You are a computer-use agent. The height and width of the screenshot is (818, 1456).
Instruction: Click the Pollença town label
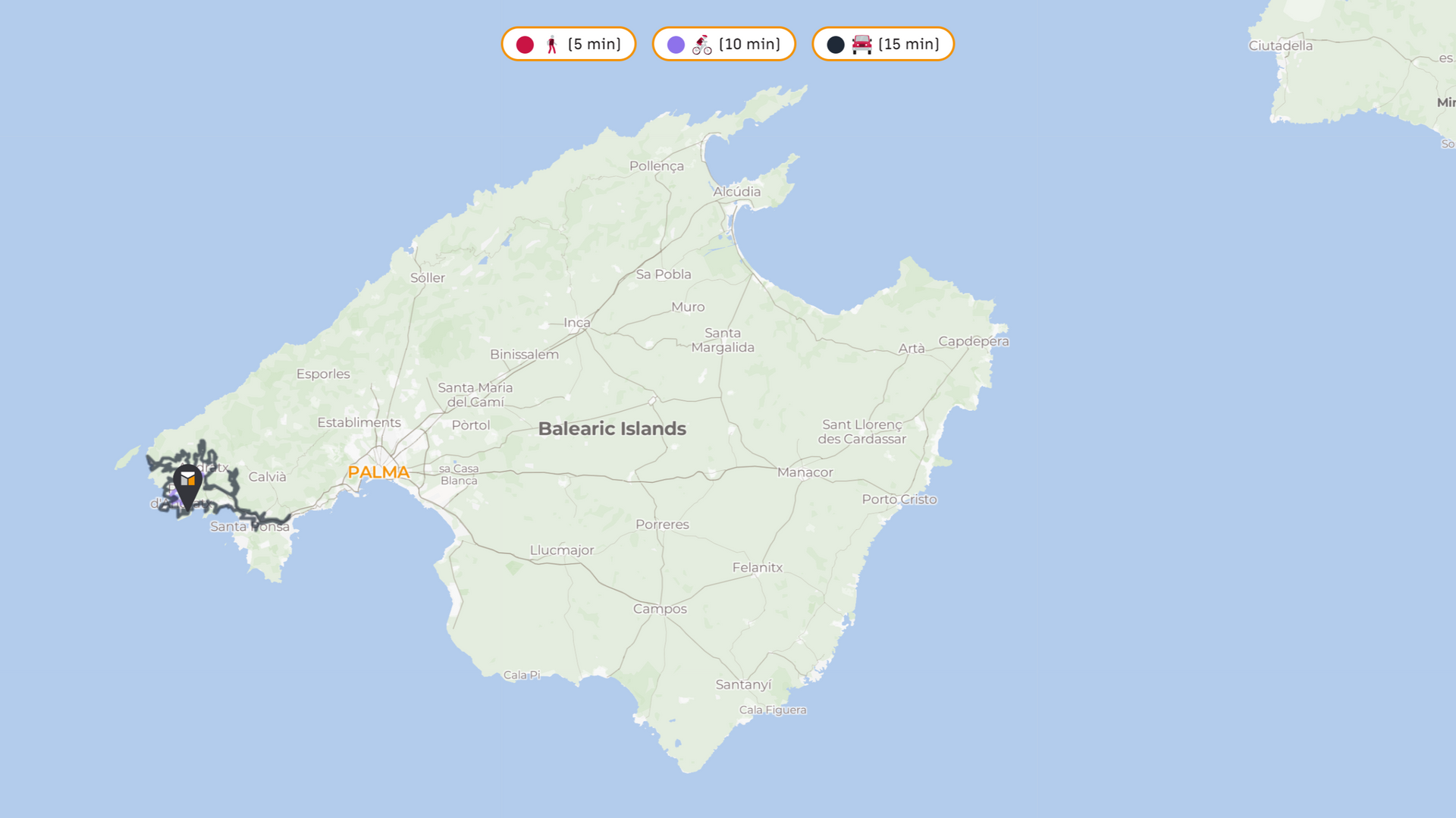[656, 166]
